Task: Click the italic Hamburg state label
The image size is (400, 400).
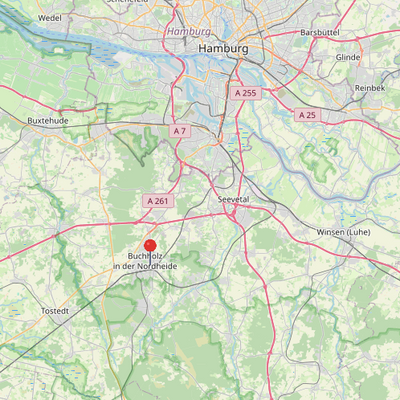Action: tap(189, 32)
